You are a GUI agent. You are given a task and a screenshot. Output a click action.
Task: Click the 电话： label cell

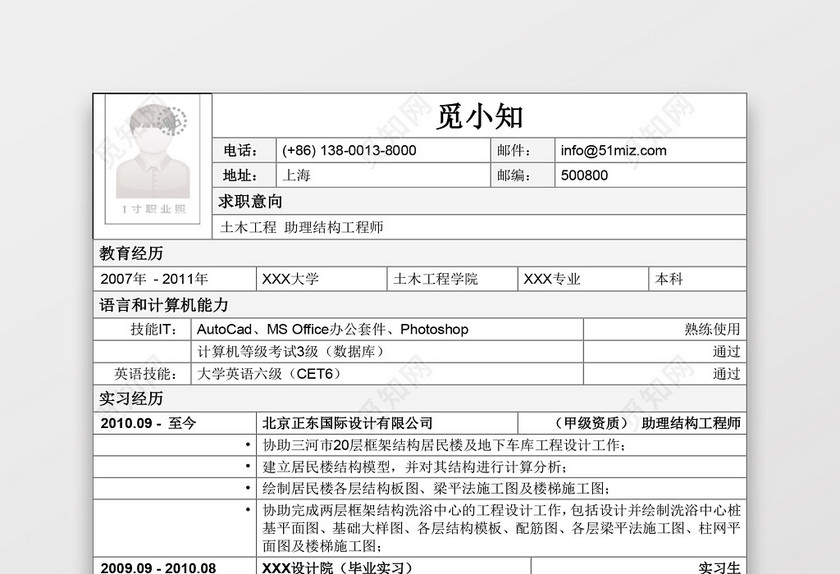pos(244,151)
